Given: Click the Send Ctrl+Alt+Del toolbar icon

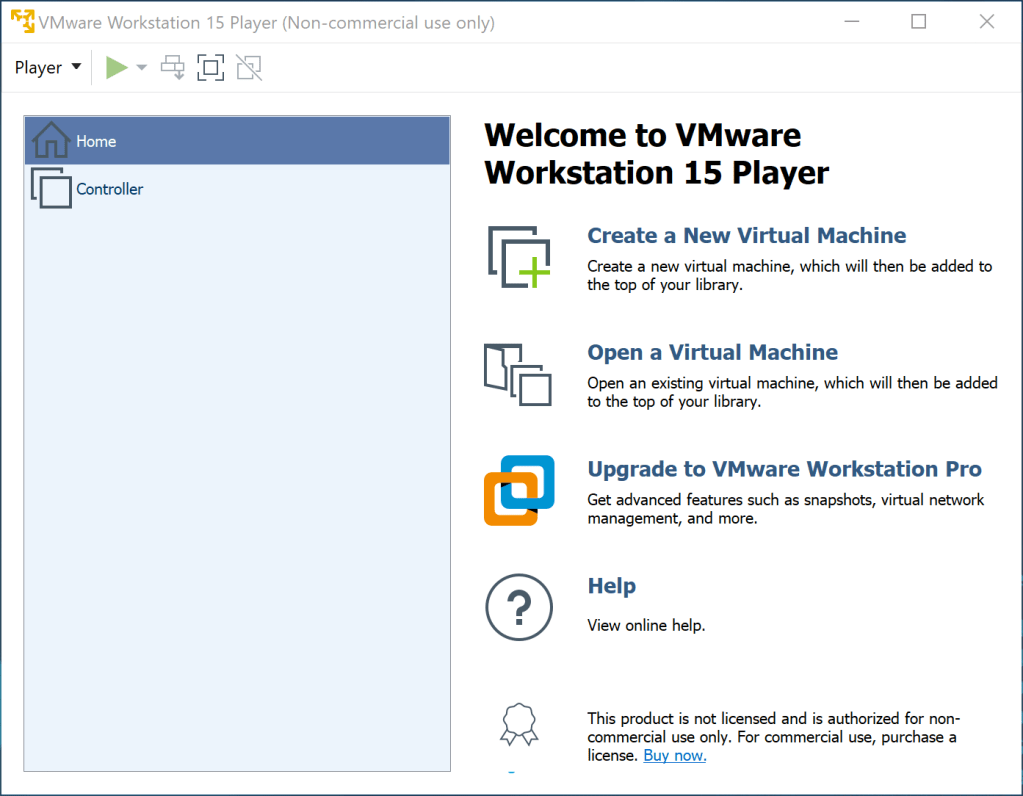Looking at the screenshot, I should click(x=172, y=67).
